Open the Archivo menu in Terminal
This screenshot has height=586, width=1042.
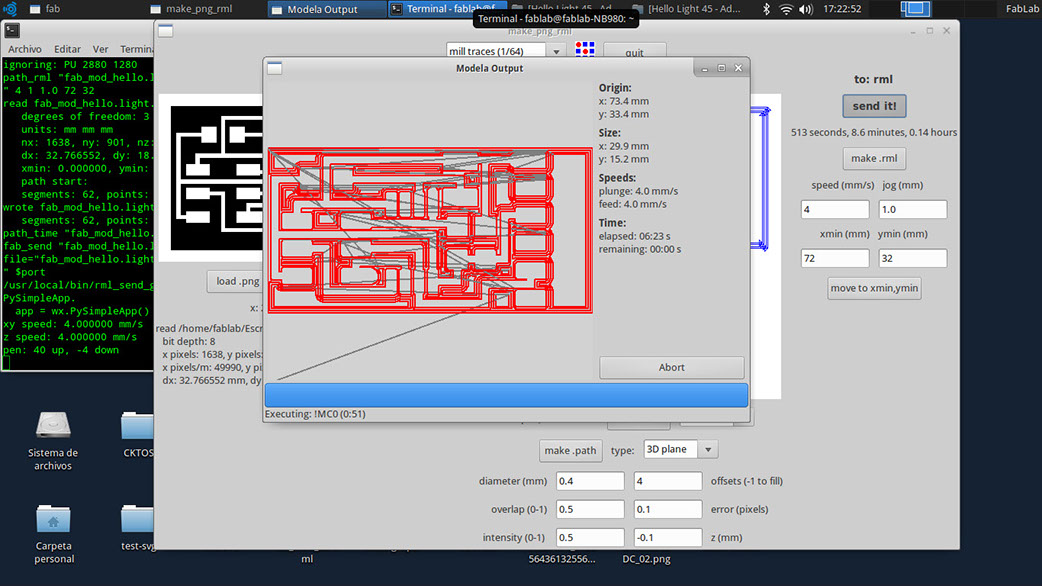[25, 49]
